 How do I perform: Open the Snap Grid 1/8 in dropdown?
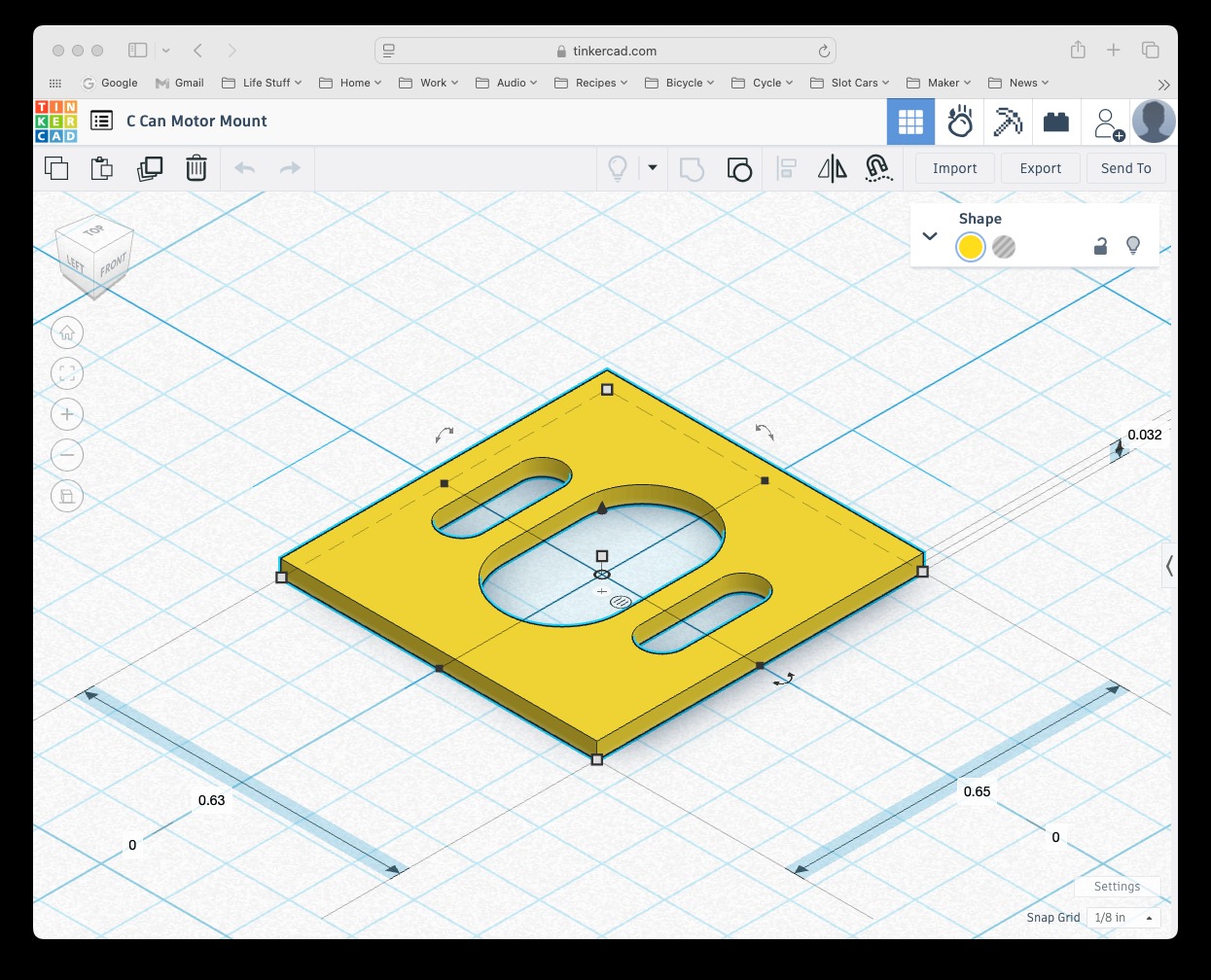(x=1123, y=917)
